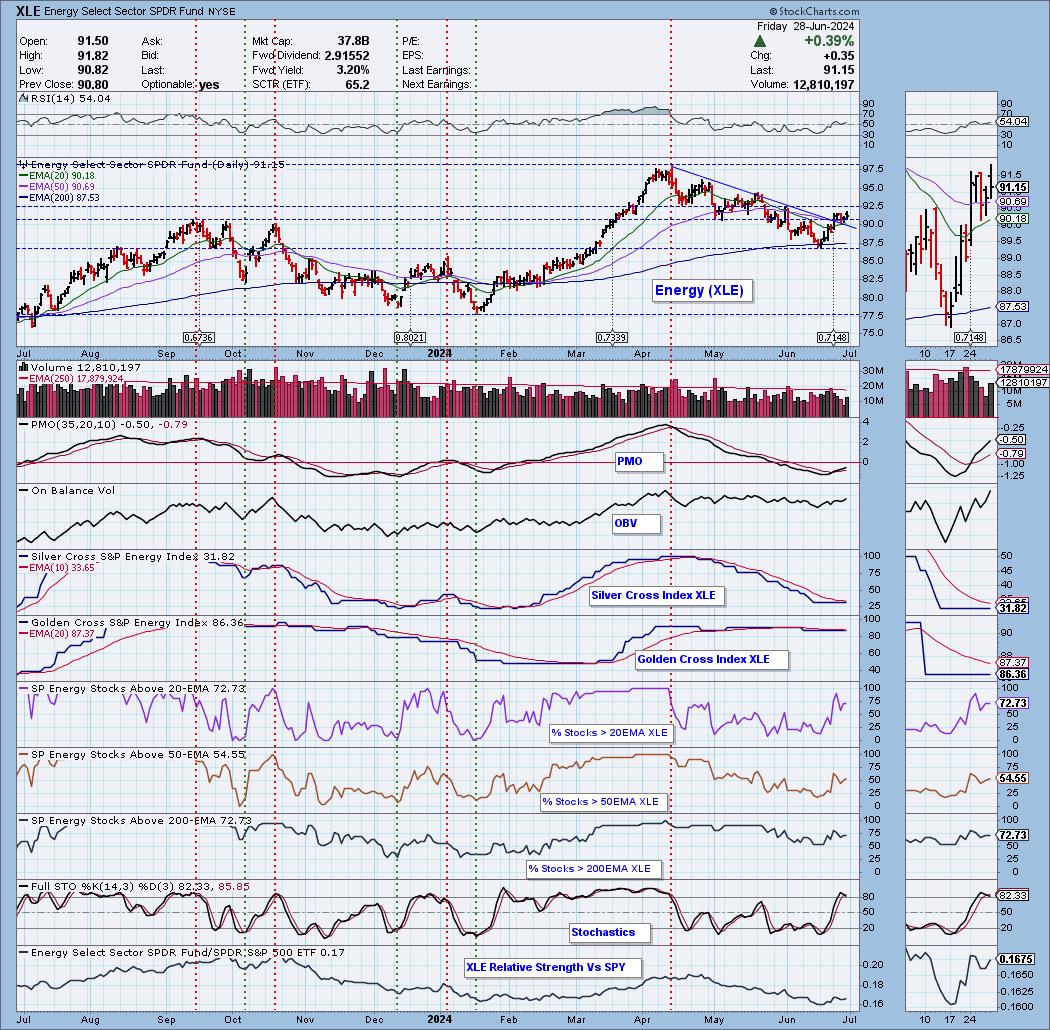
Task: Select the SCTR (ETF) value 65.2
Action: [x=358, y=84]
